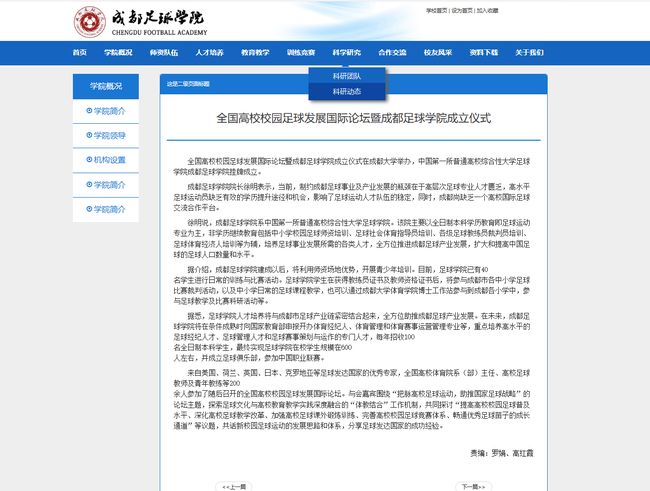Screen dimensions: 650x491
Task: Open the 资料下载 navigation item
Action: pos(483,52)
